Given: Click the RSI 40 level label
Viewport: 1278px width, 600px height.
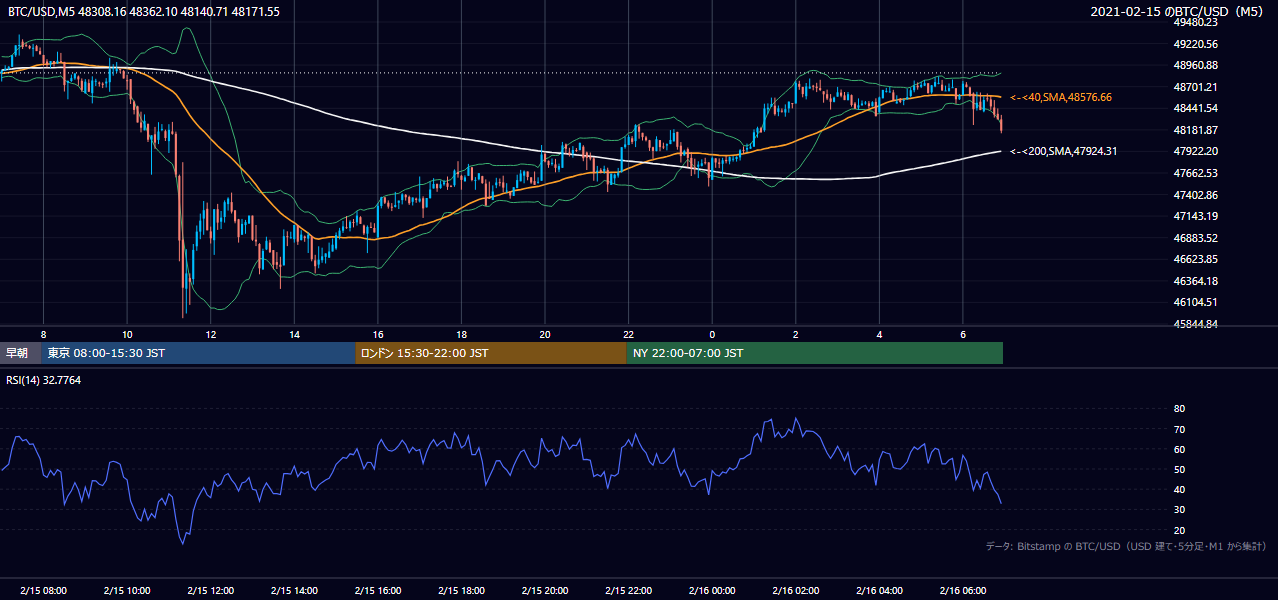Looking at the screenshot, I should click(1179, 489).
